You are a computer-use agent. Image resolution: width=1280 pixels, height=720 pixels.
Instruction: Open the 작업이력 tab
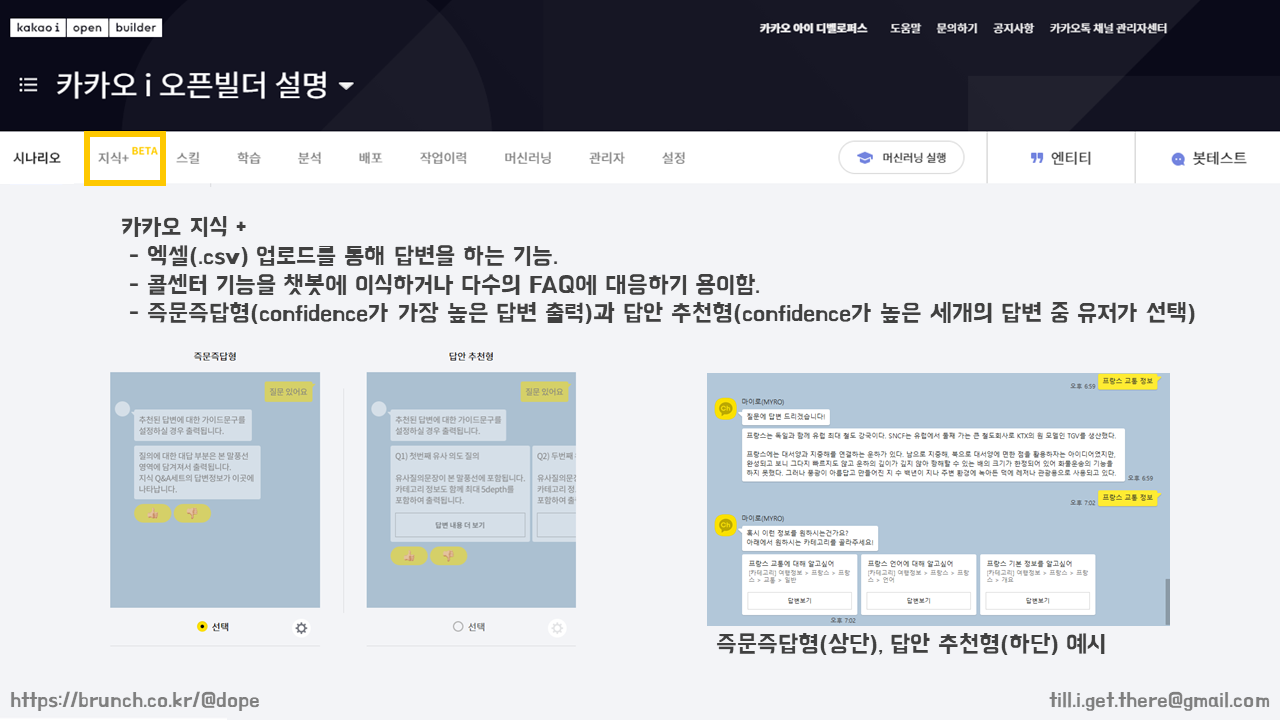coord(443,158)
